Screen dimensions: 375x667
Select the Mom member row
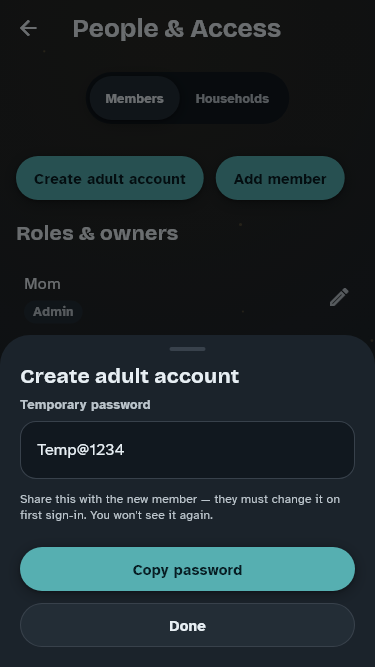tap(188, 298)
